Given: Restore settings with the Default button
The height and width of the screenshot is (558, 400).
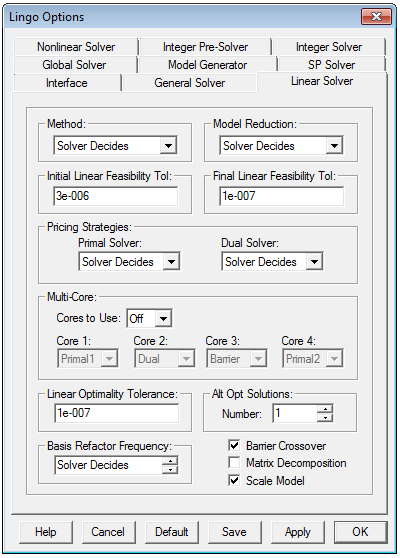Looking at the screenshot, I should coord(172,532).
